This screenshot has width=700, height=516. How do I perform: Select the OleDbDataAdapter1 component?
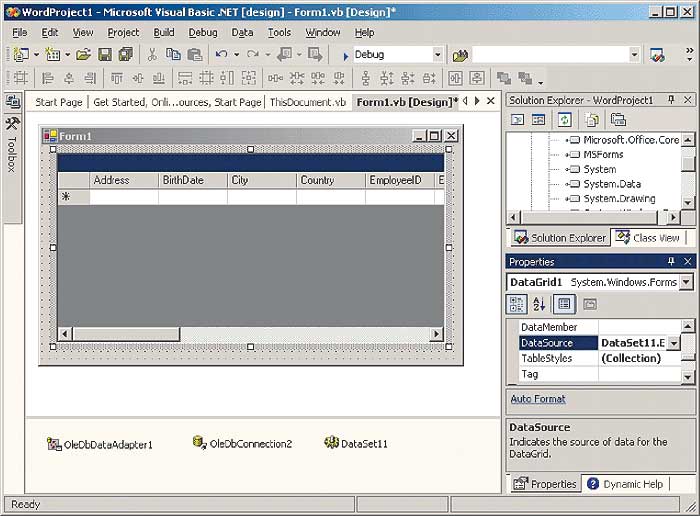[x=100, y=445]
